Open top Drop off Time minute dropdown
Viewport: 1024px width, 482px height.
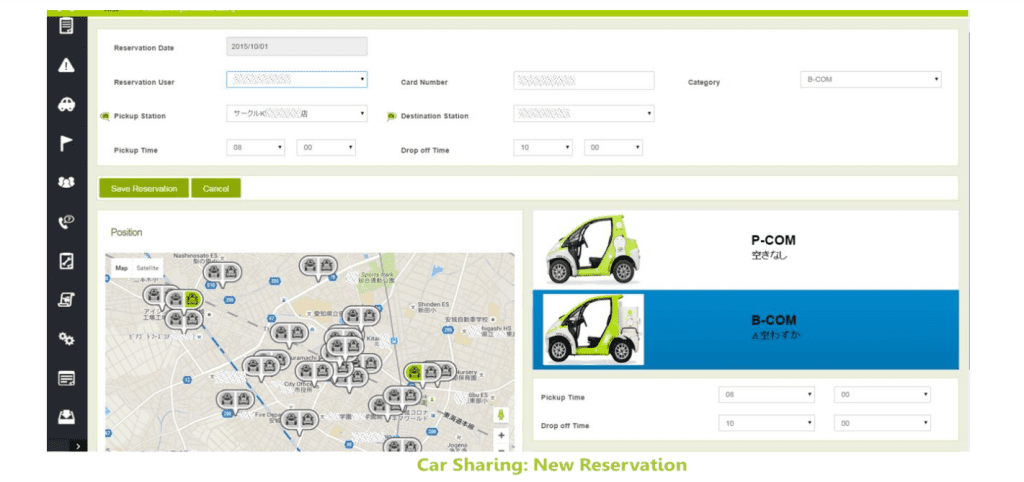tap(613, 148)
